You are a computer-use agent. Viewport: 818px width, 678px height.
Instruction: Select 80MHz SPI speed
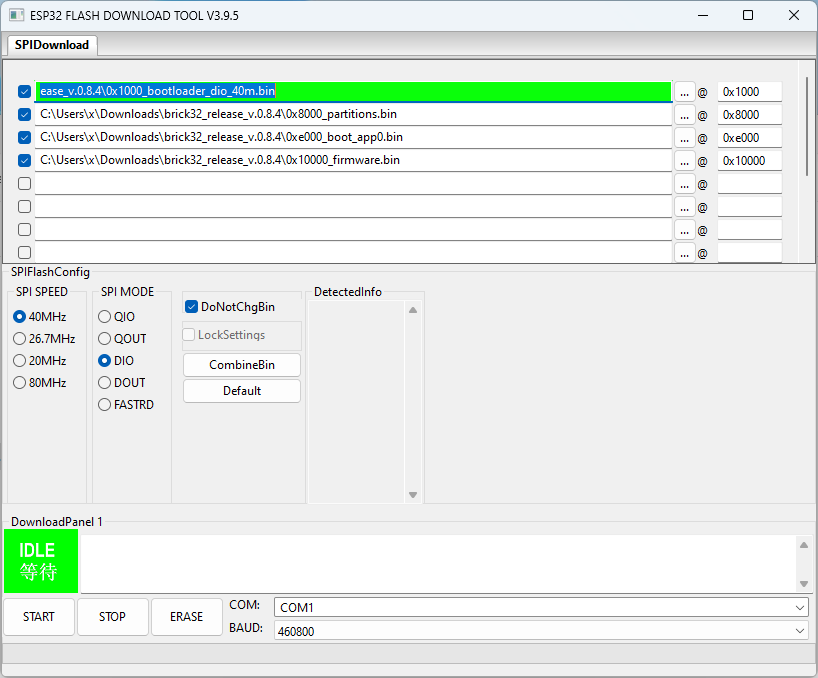click(20, 383)
